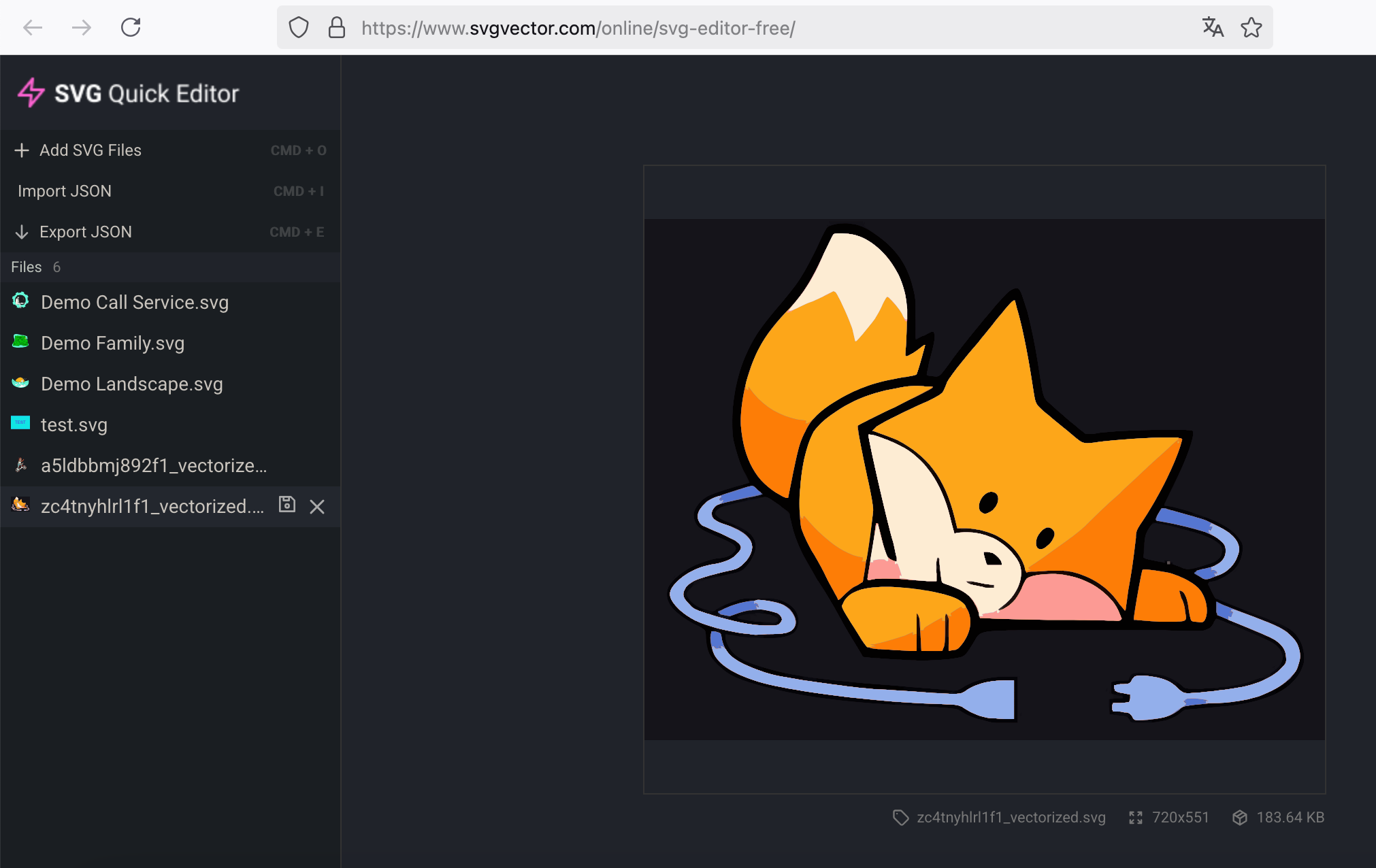Remove zc4tnyhlrl1f1_vectorized file with X icon
Image resolution: width=1376 pixels, height=868 pixels.
coord(317,507)
